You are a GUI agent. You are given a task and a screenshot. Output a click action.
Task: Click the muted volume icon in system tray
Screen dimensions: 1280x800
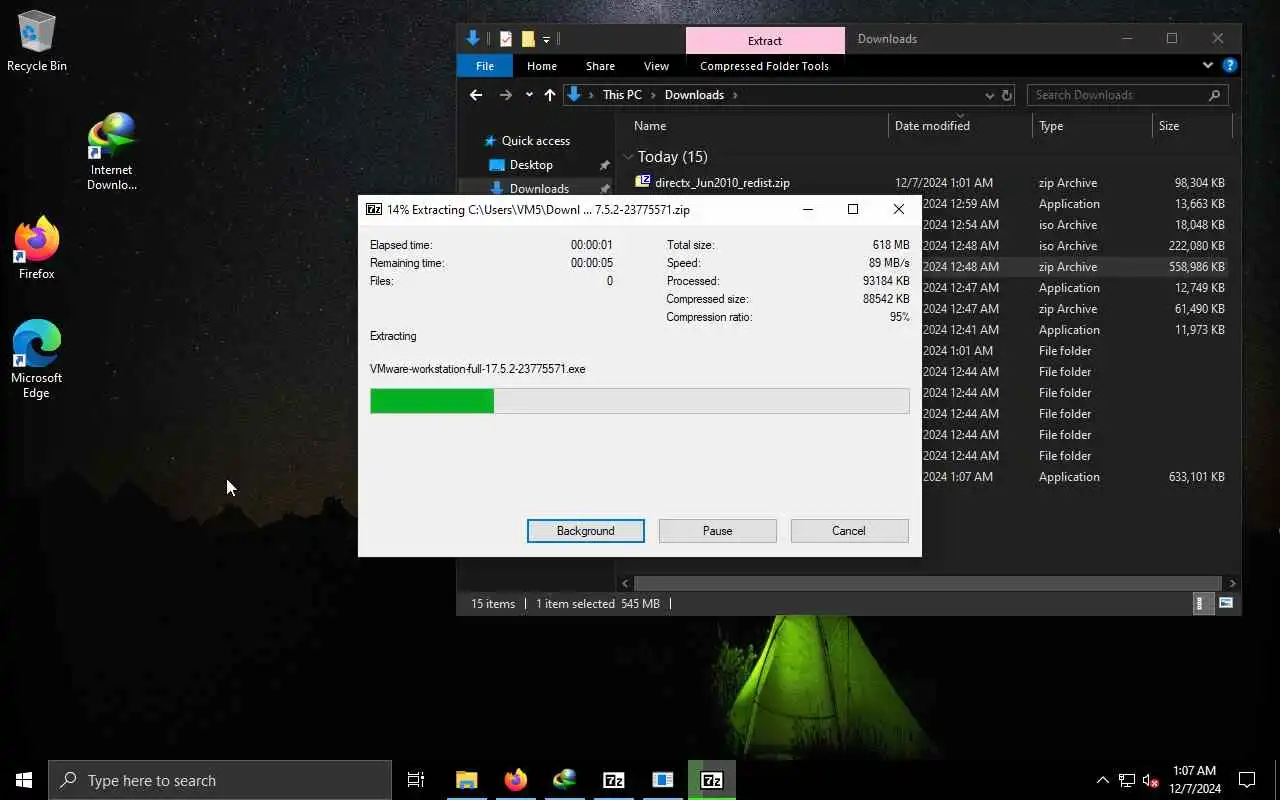point(1151,780)
